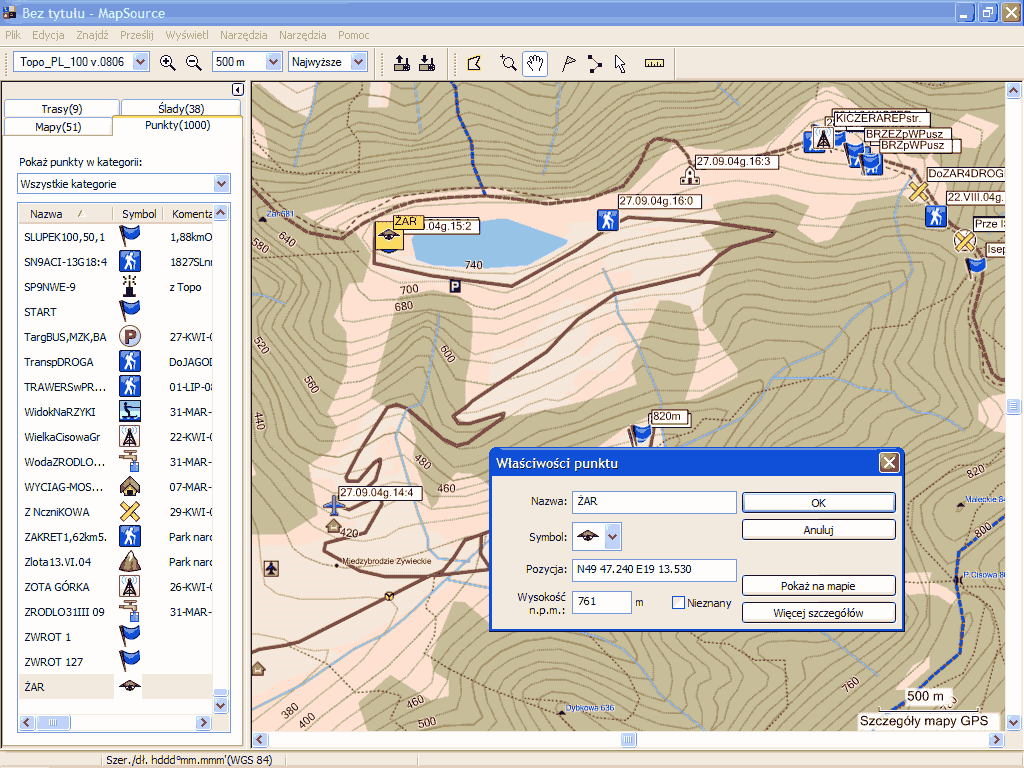Open the Plik menu
The image size is (1024, 768).
coord(13,35)
